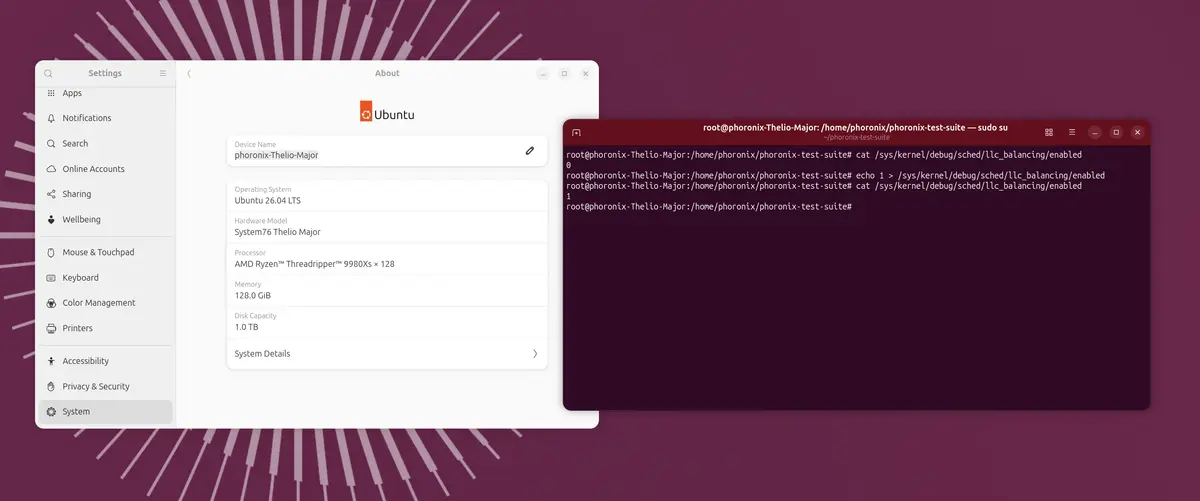
Task: Click the '~/phoronix-test-suite' terminal subtitle
Action: 856,138
